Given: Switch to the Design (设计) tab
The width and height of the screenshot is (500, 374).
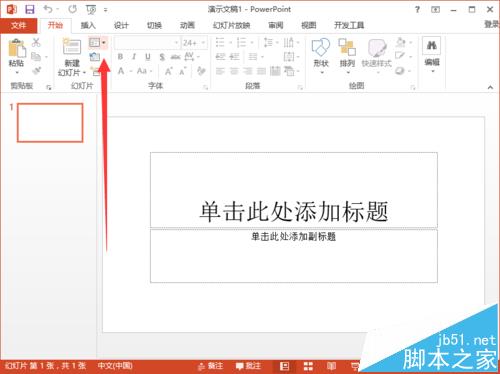Looking at the screenshot, I should tap(121, 25).
